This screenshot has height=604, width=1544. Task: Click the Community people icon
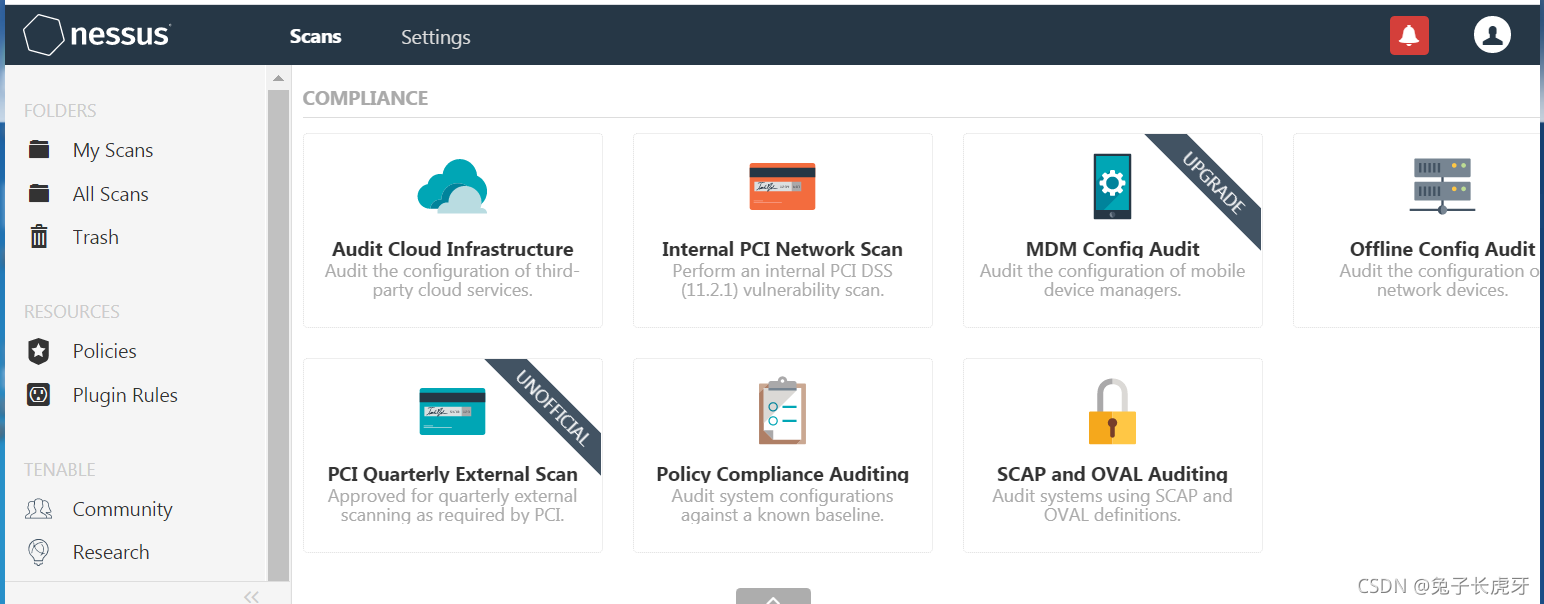click(39, 509)
